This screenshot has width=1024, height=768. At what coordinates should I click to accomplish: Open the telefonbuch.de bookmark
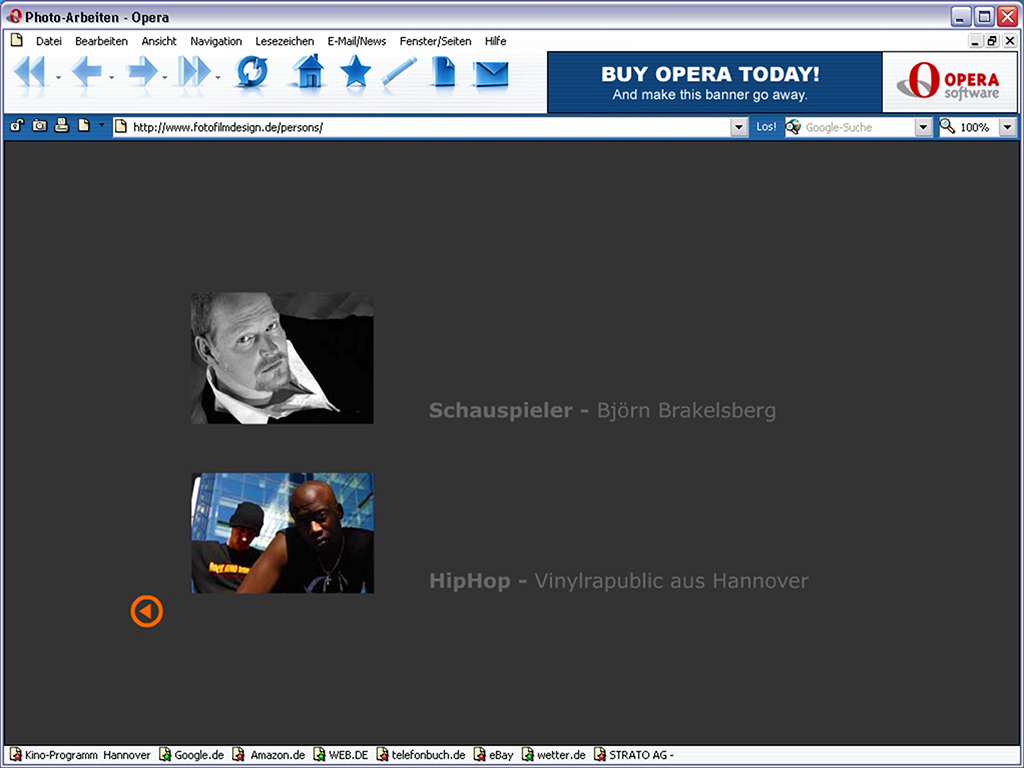click(x=421, y=755)
